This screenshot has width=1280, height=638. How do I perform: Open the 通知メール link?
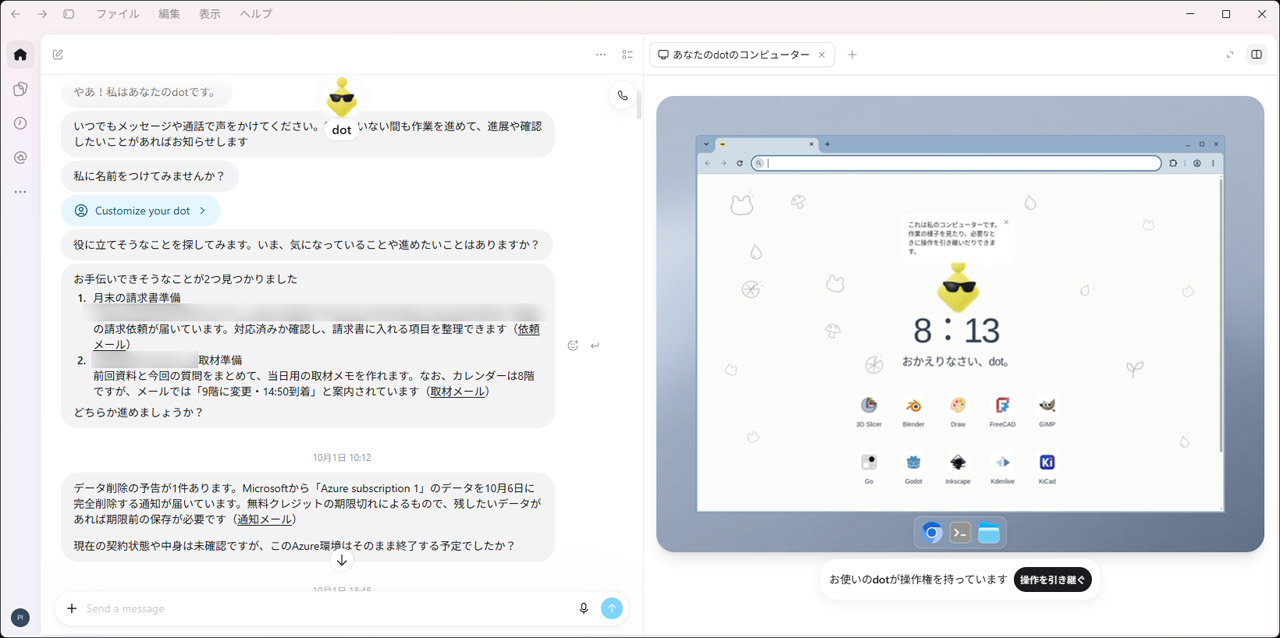(x=264, y=520)
